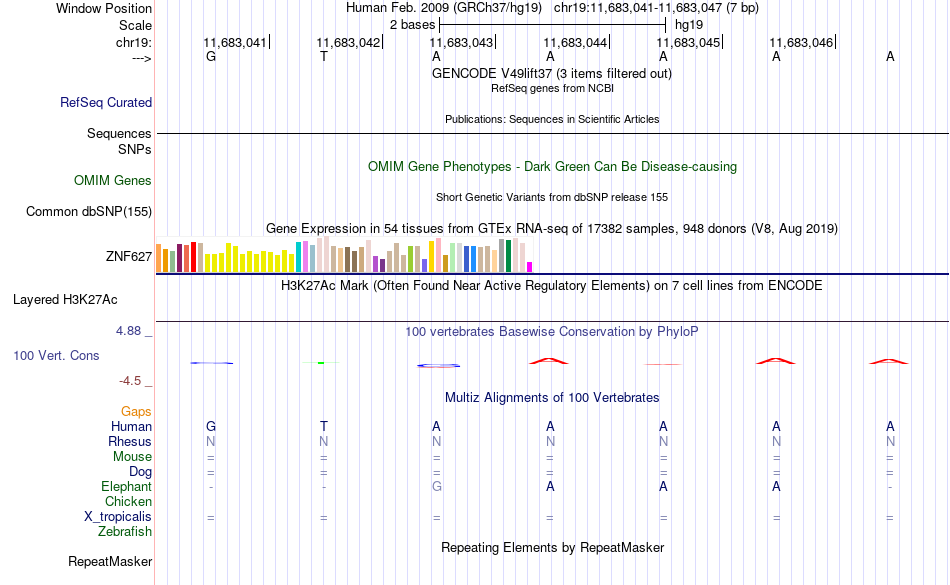Select the Common dbSNP(155) track label

point(89,211)
